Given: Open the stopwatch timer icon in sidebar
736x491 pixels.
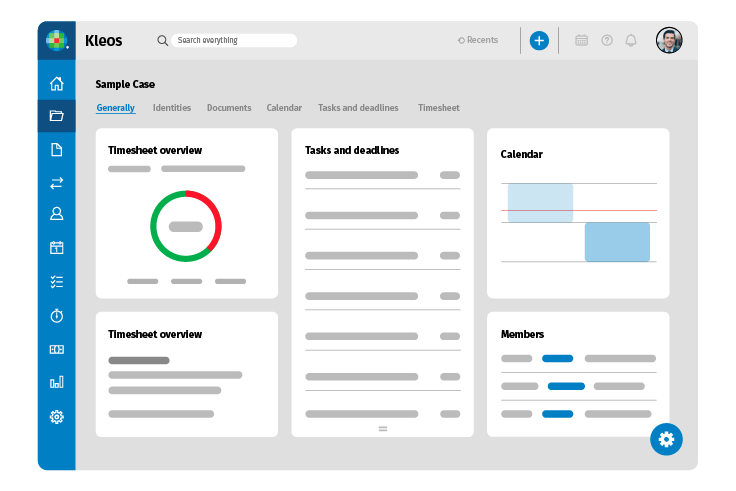Looking at the screenshot, I should click(57, 316).
